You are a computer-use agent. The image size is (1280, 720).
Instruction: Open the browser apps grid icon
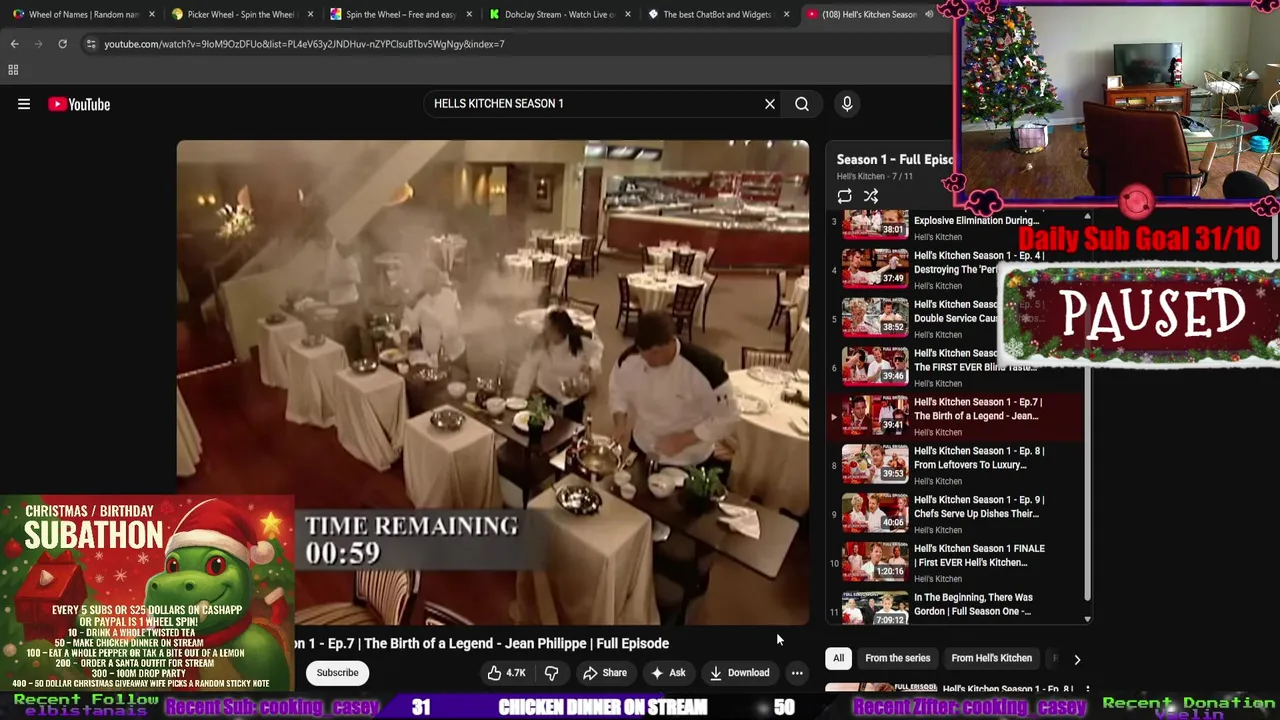click(13, 70)
